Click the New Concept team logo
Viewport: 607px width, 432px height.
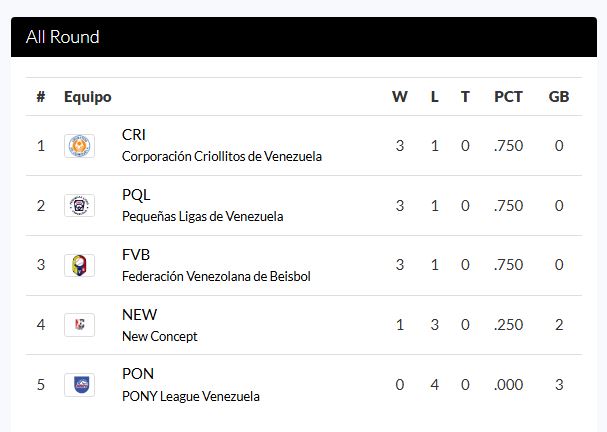click(79, 325)
